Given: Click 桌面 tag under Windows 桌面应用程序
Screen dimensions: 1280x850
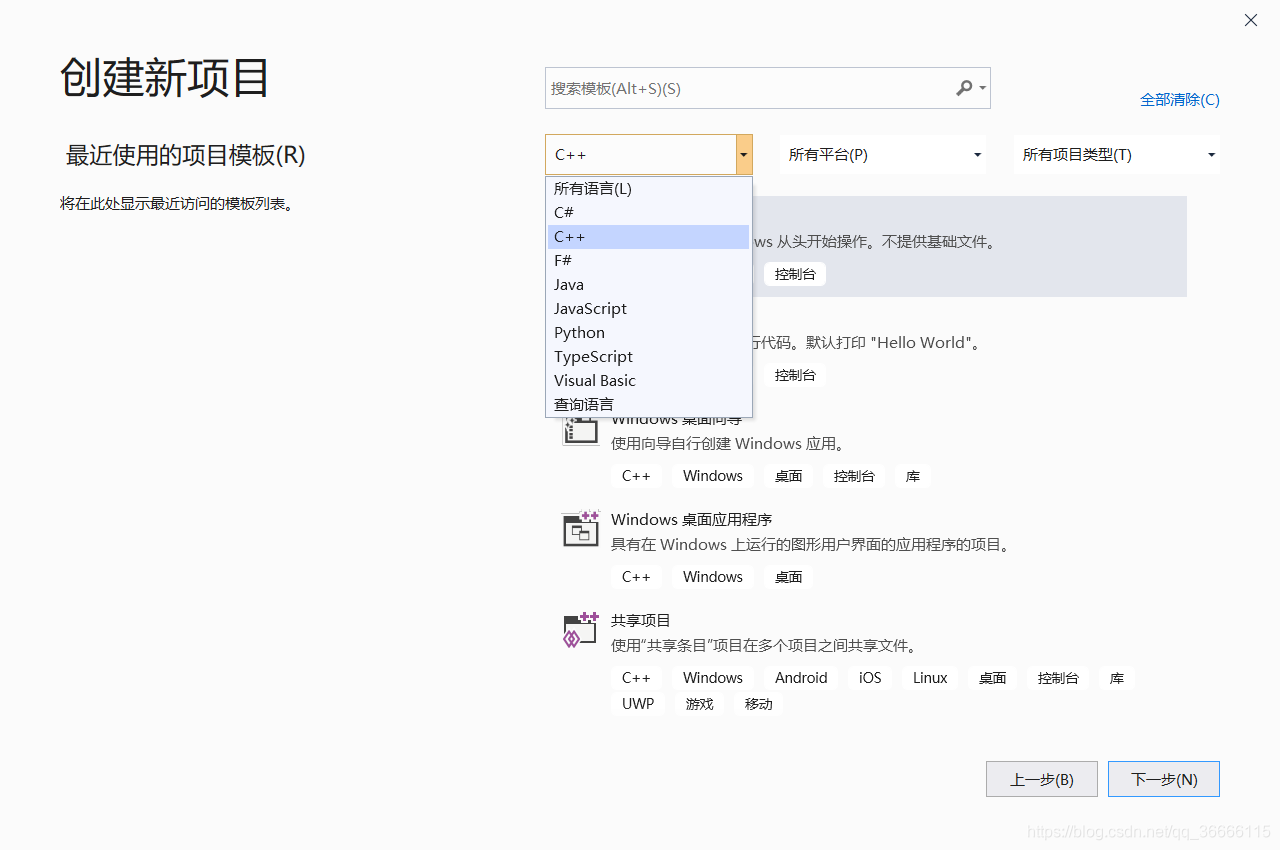Looking at the screenshot, I should (x=789, y=577).
